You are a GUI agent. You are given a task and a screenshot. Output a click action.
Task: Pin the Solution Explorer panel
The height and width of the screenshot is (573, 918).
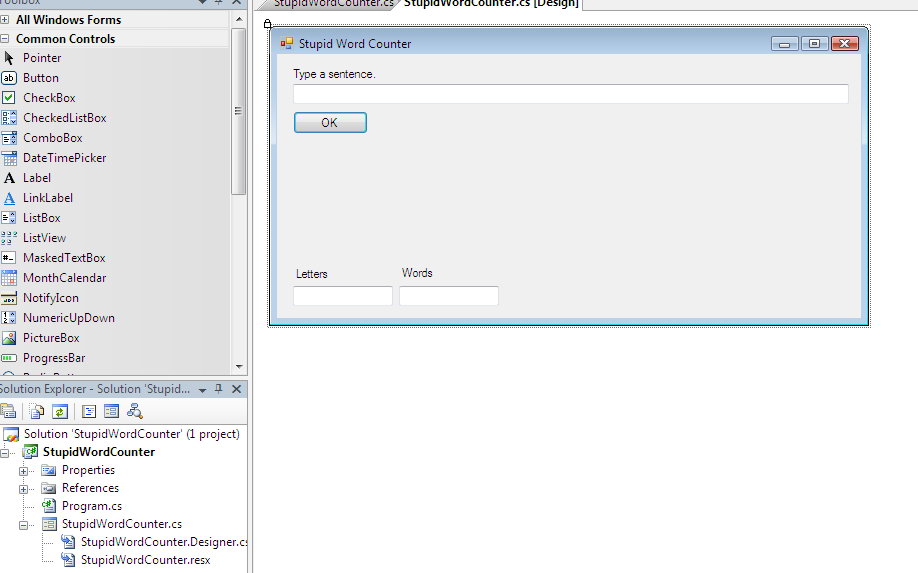coord(219,389)
